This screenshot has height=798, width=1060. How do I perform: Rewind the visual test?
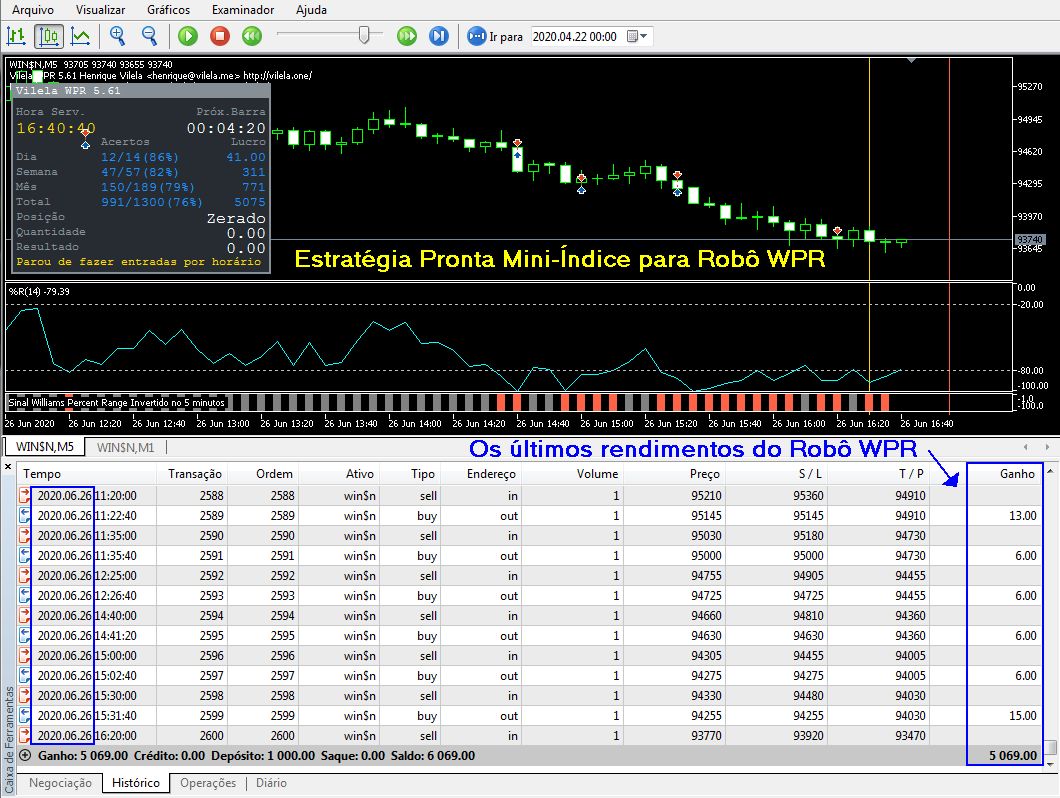(x=252, y=36)
